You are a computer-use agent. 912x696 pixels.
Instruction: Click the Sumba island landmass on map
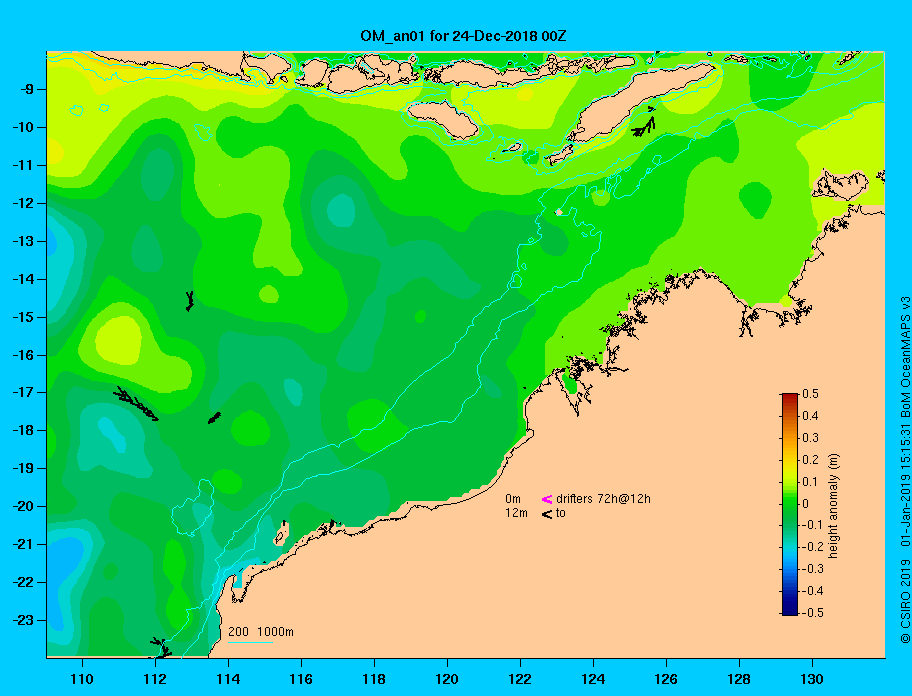click(x=443, y=119)
